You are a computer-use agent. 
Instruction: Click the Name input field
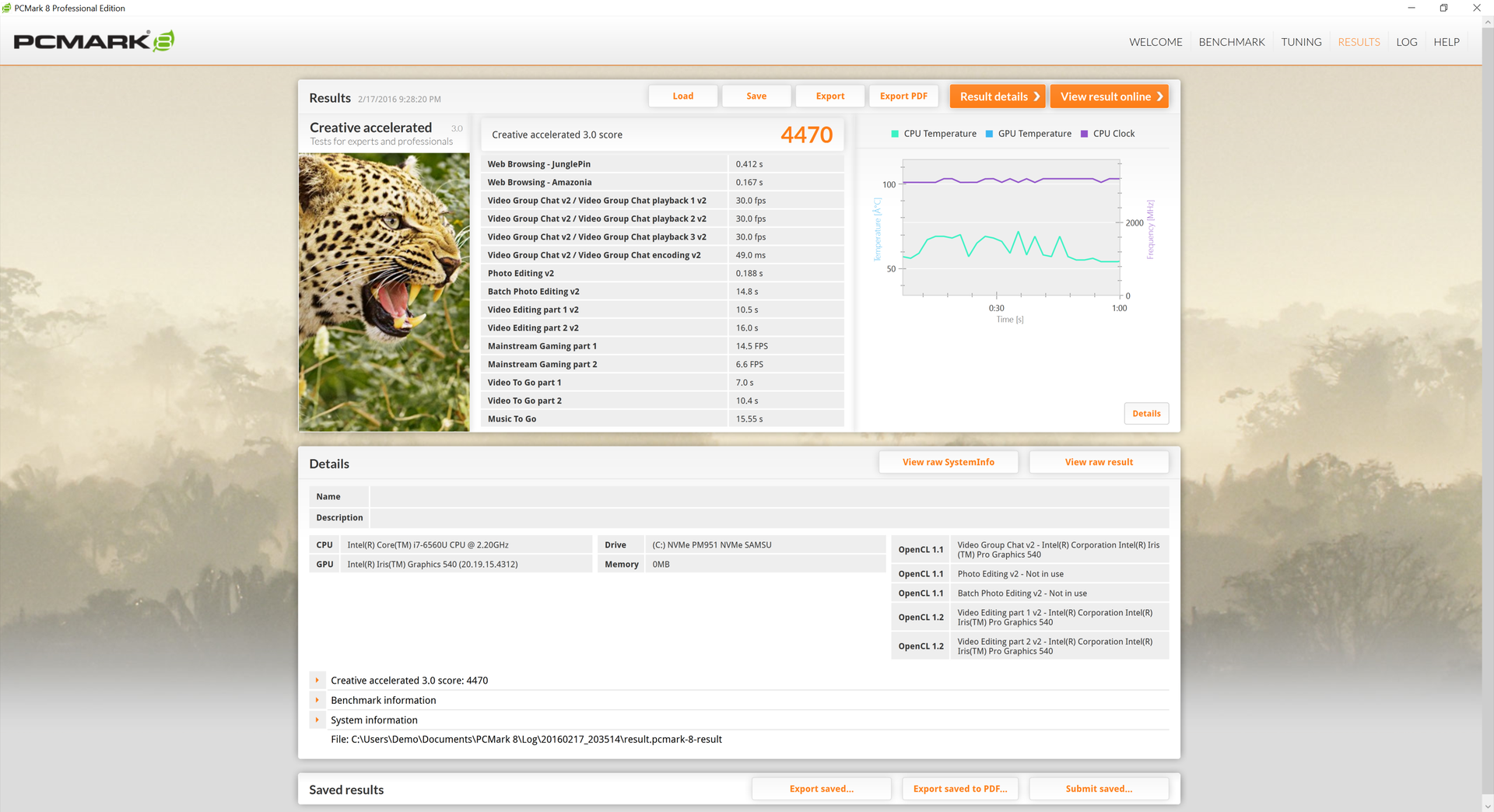(x=769, y=496)
